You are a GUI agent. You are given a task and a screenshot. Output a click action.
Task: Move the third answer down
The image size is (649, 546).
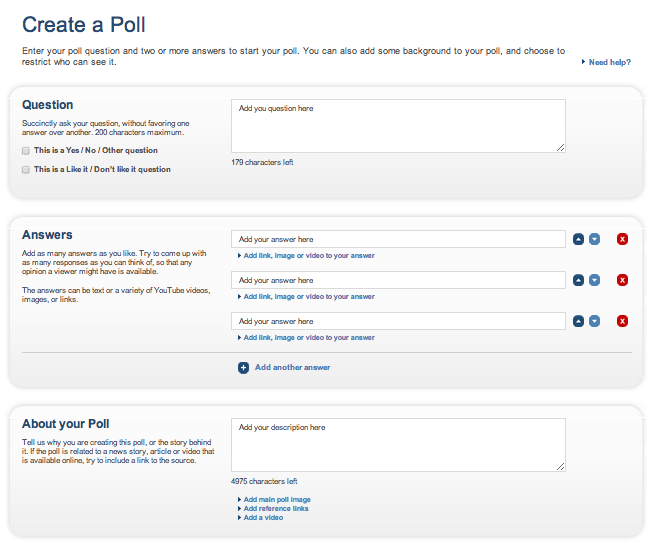[x=594, y=321]
